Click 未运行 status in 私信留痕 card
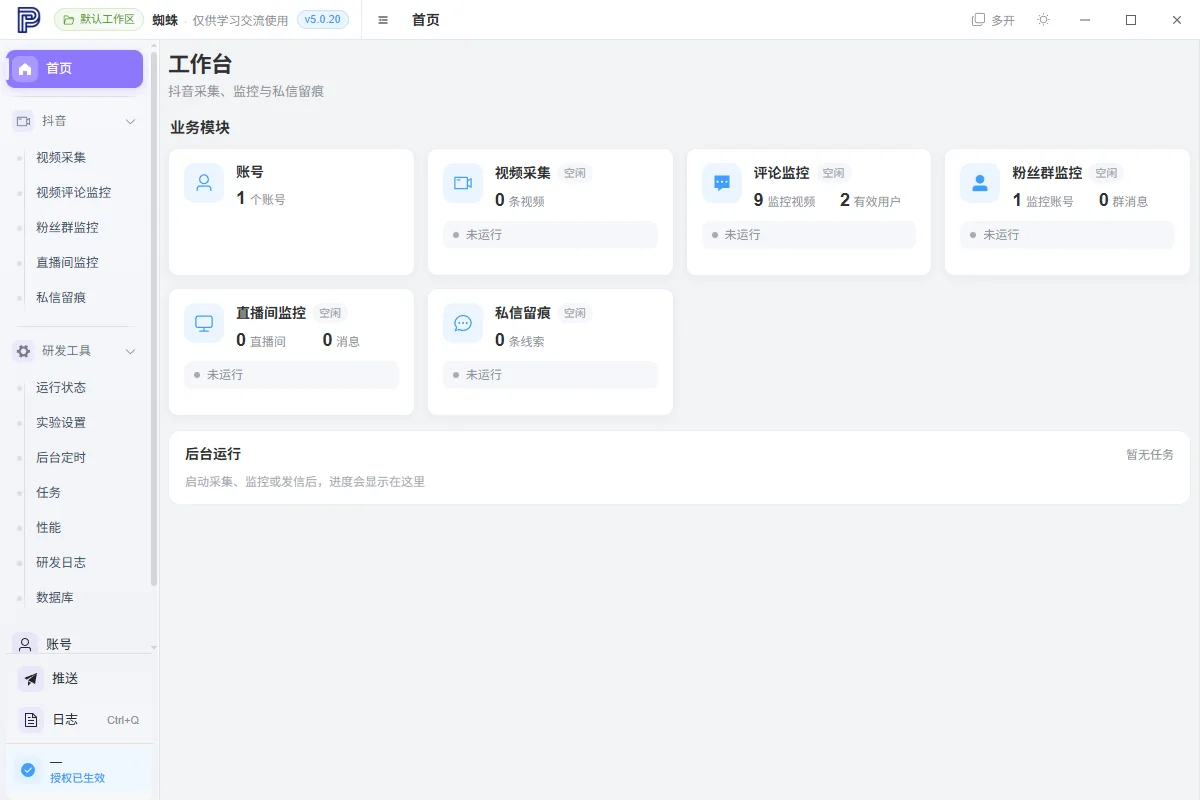The image size is (1200, 800). (x=550, y=375)
